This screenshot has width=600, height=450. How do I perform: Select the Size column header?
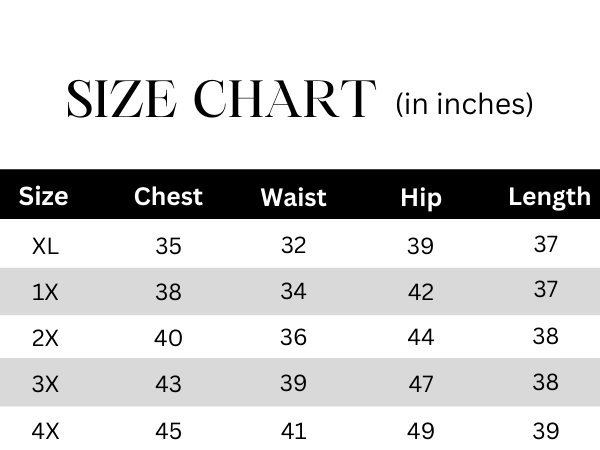pos(44,195)
